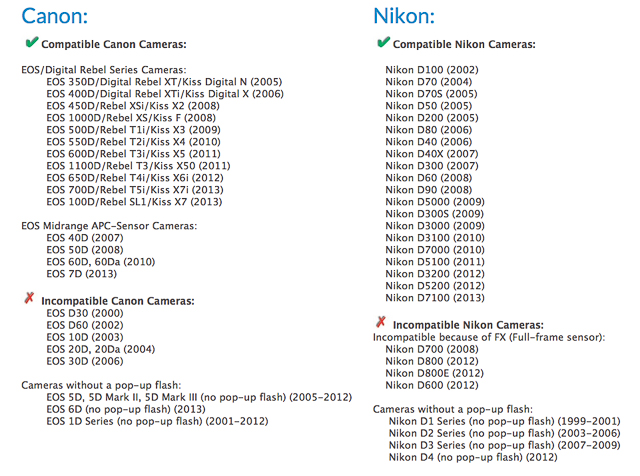
Task: Click Incompatible because of FX (Full-frame sensor) line
Action: (489, 337)
